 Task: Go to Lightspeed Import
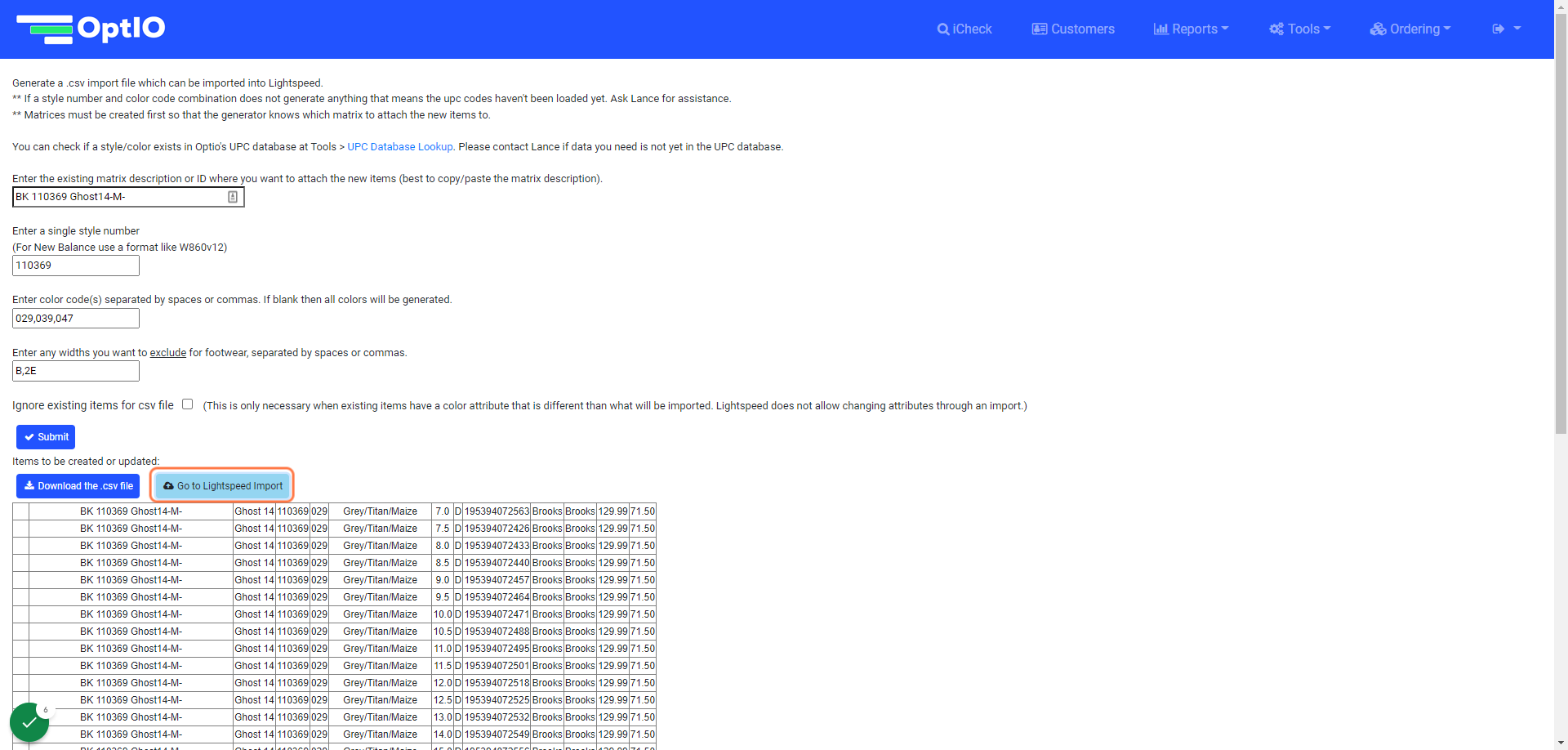click(223, 486)
